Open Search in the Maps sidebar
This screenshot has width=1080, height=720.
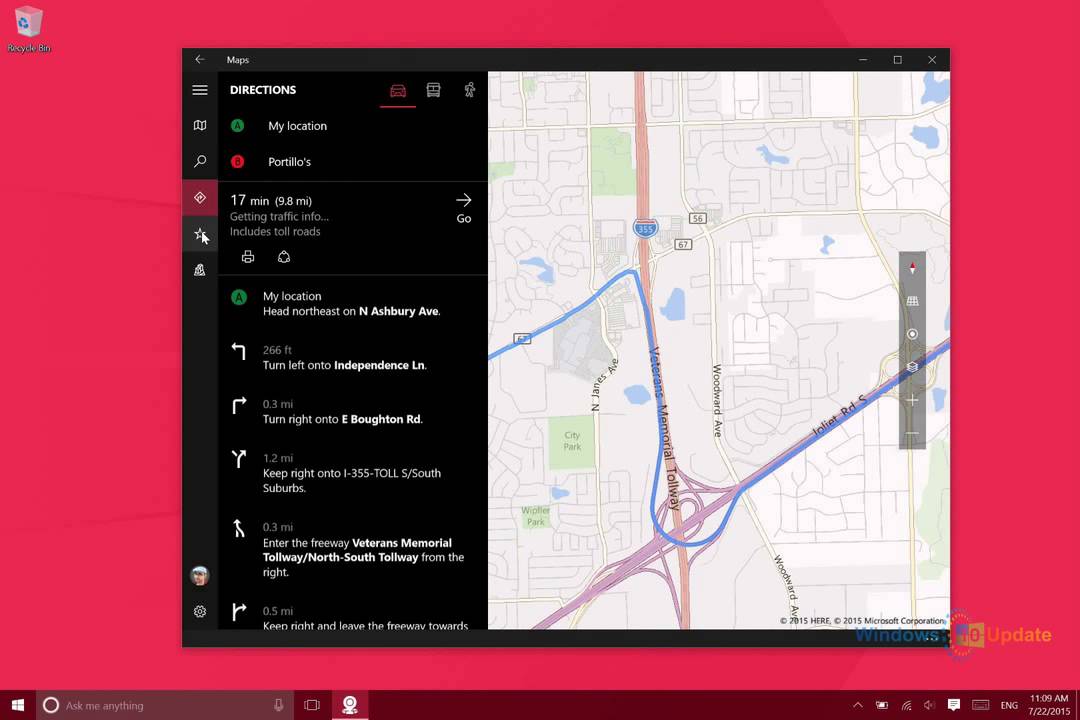pyautogui.click(x=200, y=161)
